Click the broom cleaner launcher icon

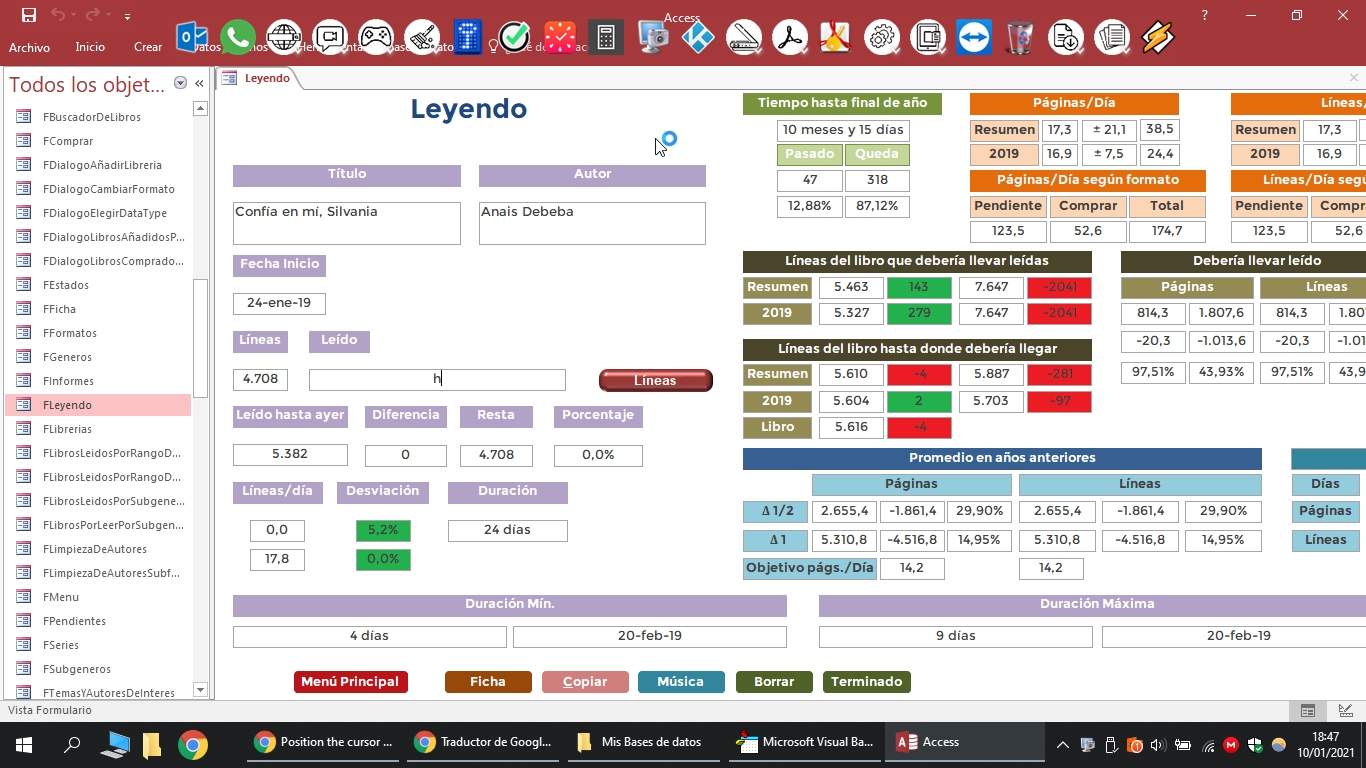pyautogui.click(x=422, y=38)
